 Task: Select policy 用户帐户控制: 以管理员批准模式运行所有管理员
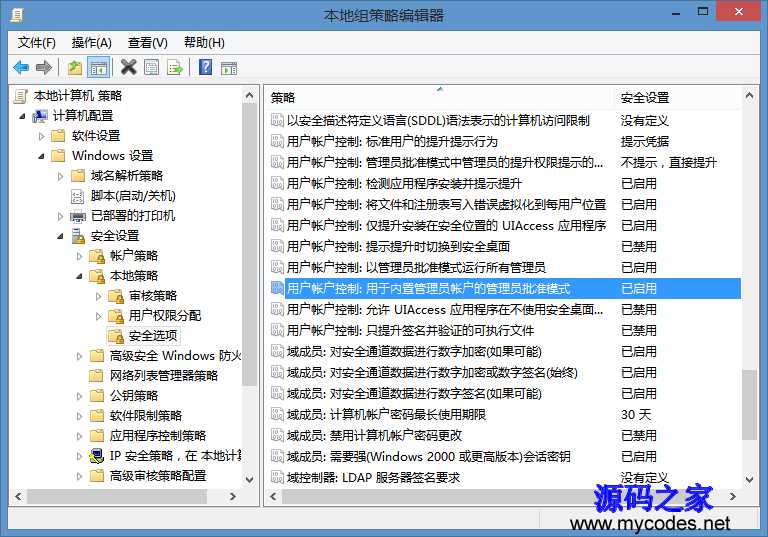click(416, 268)
